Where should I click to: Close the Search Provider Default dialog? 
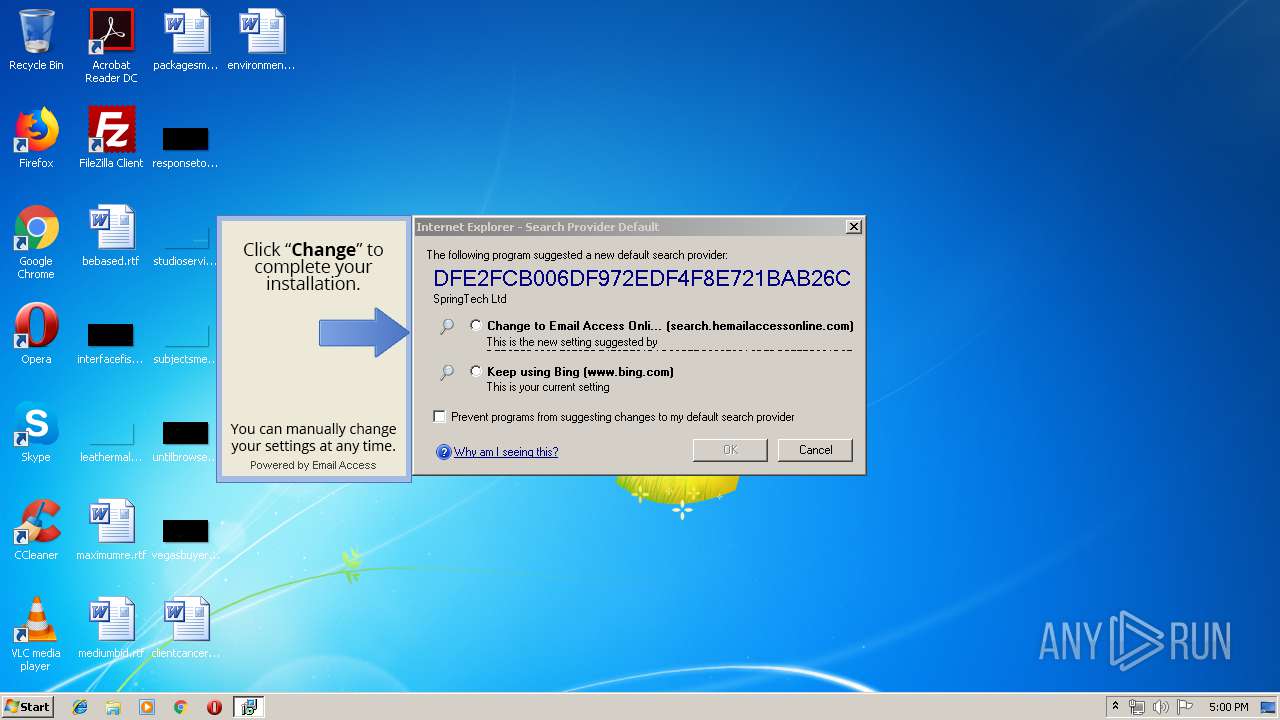pyautogui.click(x=853, y=227)
